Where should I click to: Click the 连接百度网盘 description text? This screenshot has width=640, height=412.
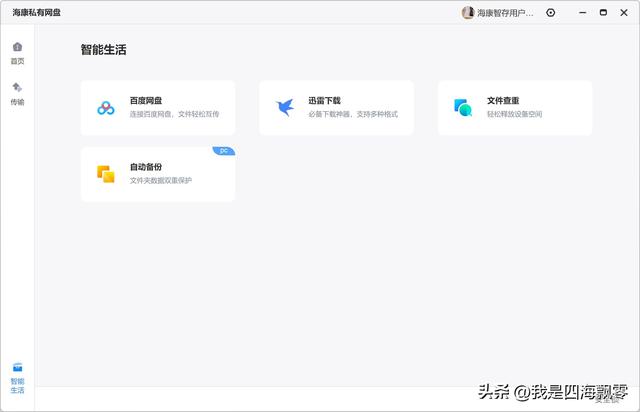[174, 114]
